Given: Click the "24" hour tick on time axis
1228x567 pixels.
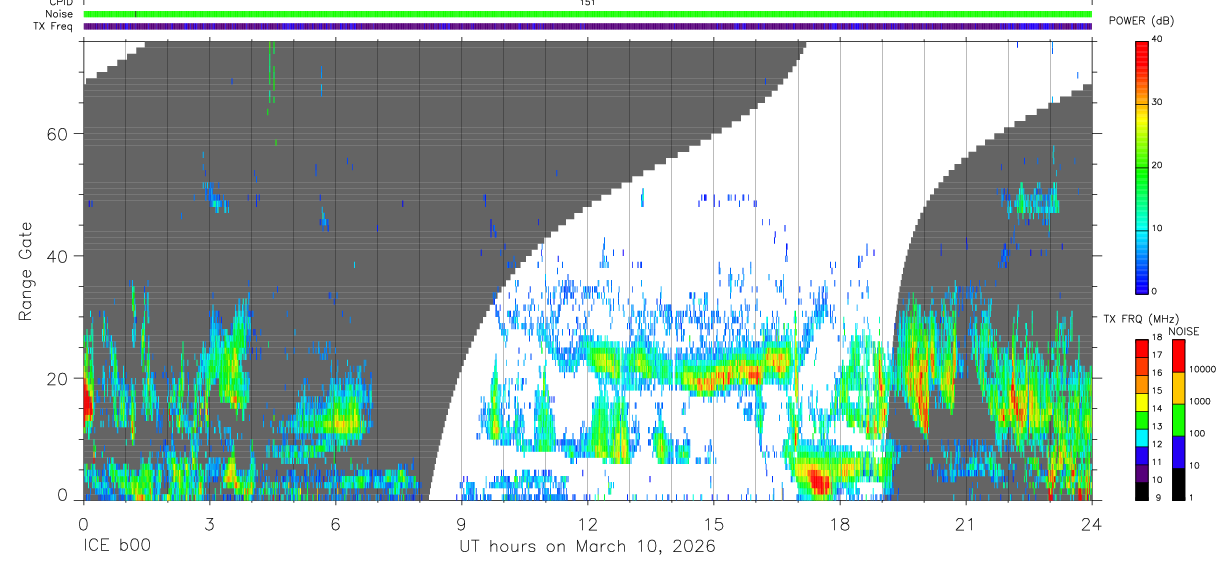Looking at the screenshot, I should [1092, 524].
